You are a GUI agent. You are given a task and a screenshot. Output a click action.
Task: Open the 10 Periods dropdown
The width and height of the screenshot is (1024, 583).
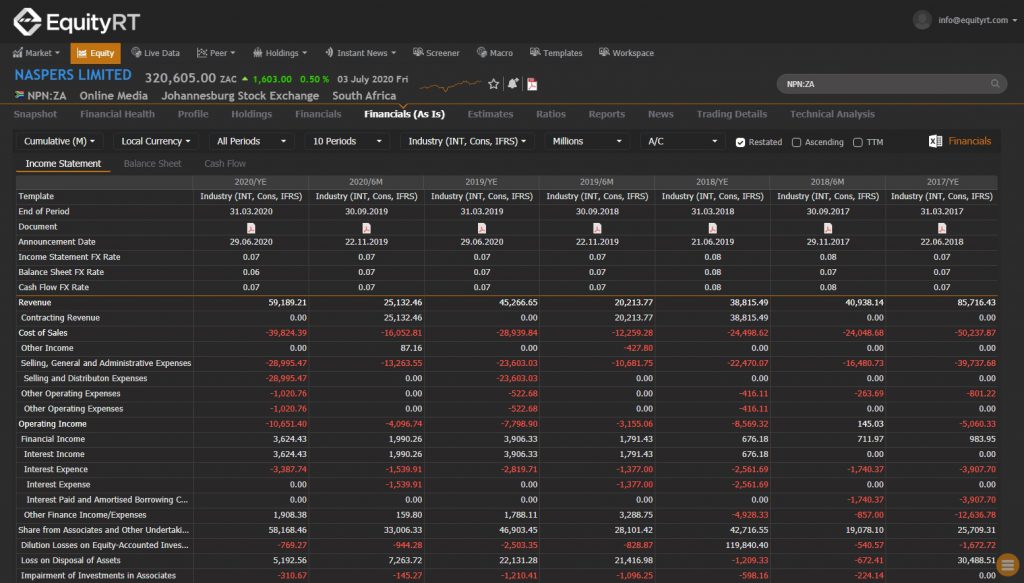(x=347, y=141)
